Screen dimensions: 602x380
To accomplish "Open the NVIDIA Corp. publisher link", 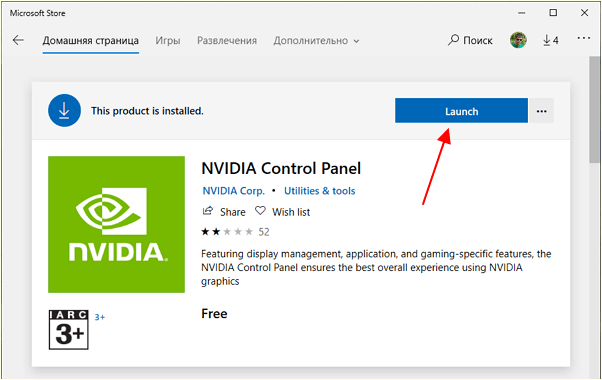I will [234, 191].
